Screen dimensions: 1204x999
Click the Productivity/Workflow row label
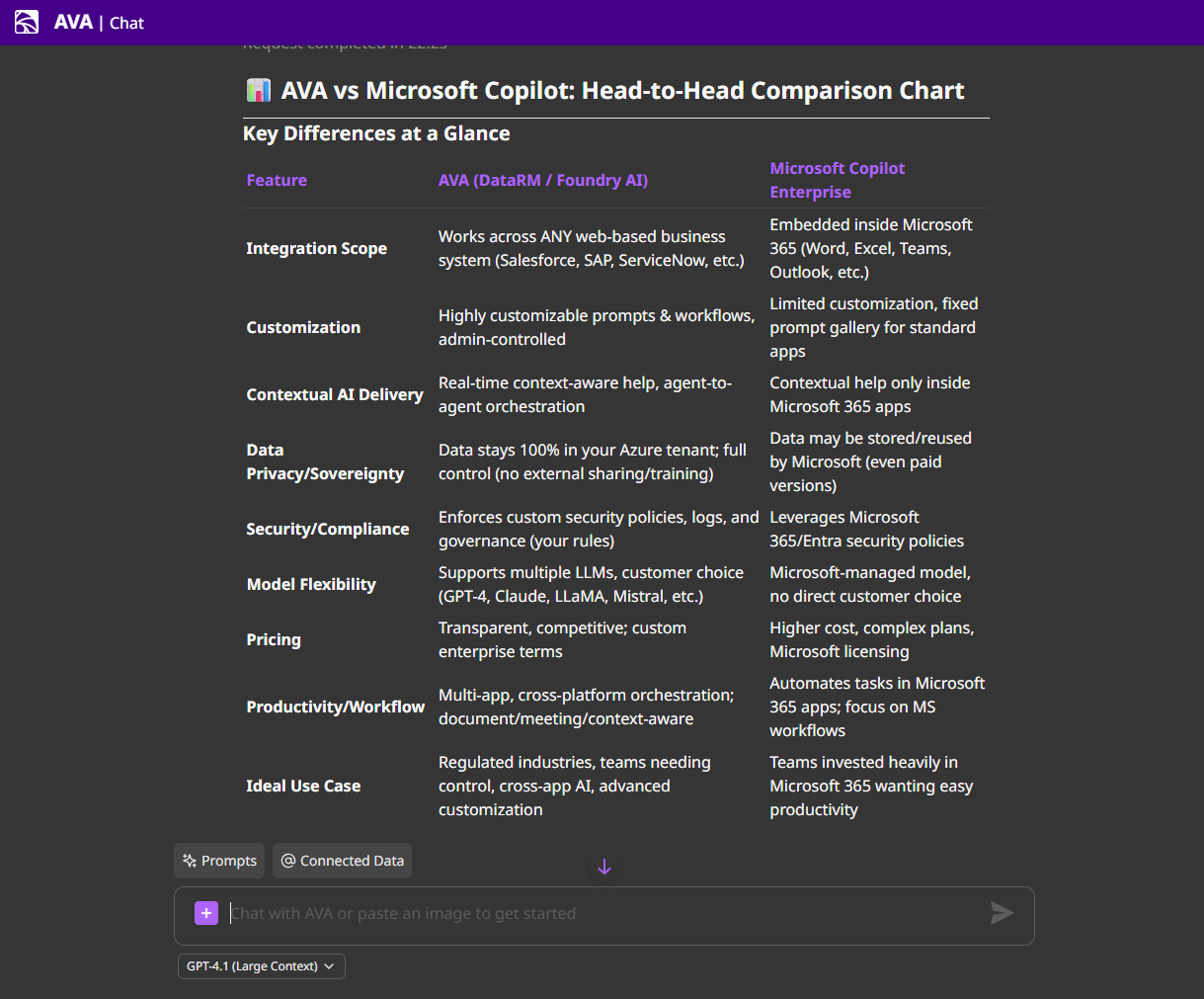coord(335,707)
